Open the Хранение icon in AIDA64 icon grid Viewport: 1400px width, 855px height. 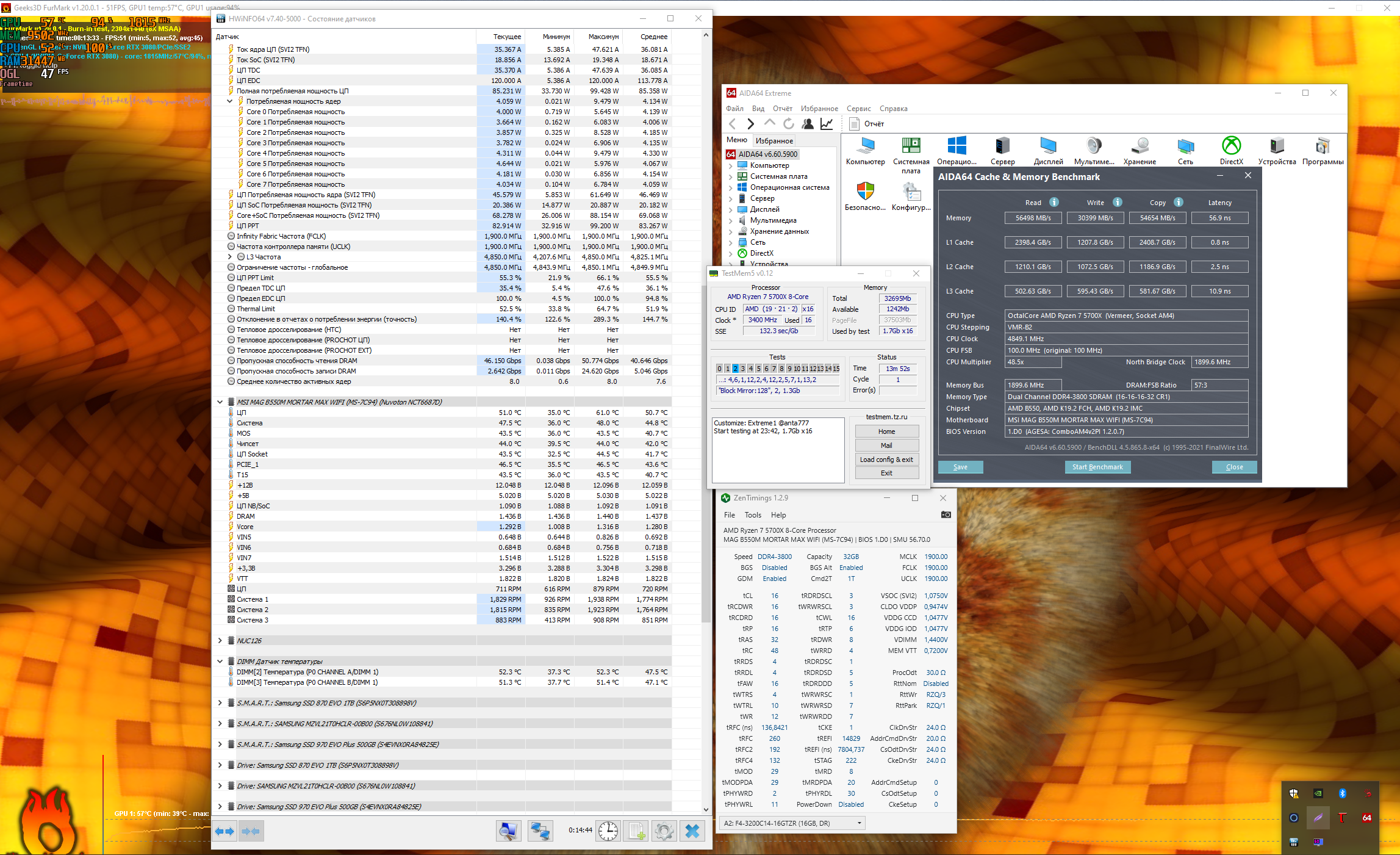coord(1140,151)
